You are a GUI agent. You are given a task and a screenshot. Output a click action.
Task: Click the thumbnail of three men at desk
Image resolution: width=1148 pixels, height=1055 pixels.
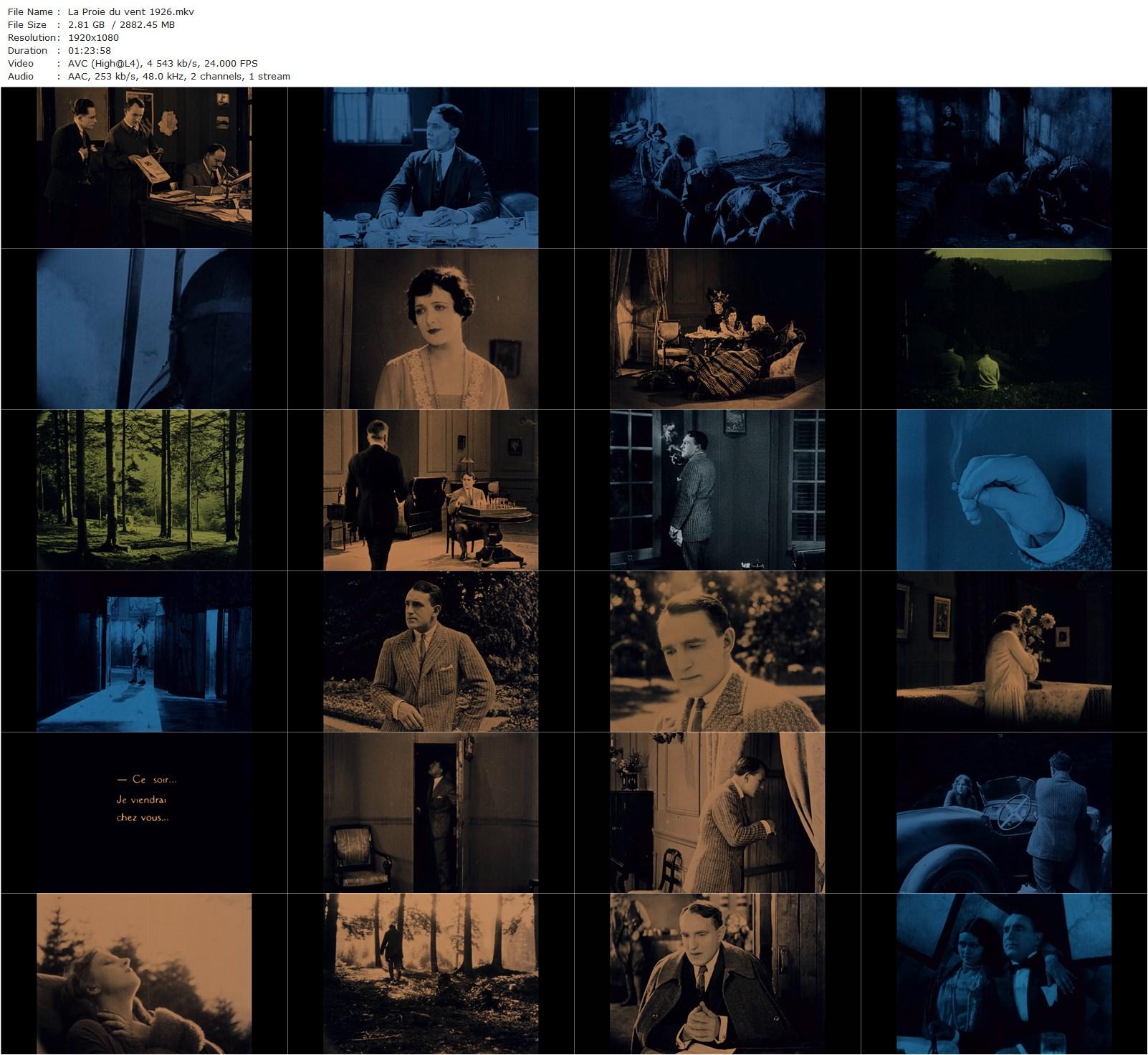(144, 168)
